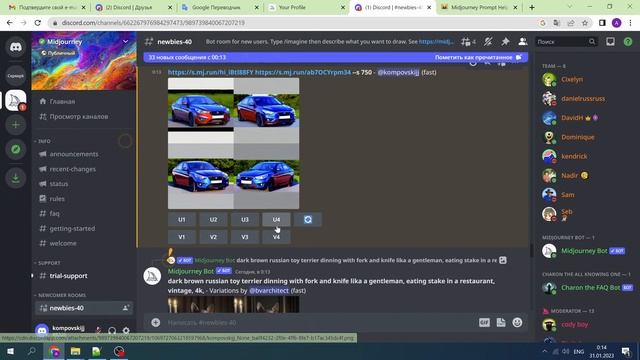The width and height of the screenshot is (640, 360).
Task: Open Windows Start menu
Action: tap(10, 351)
